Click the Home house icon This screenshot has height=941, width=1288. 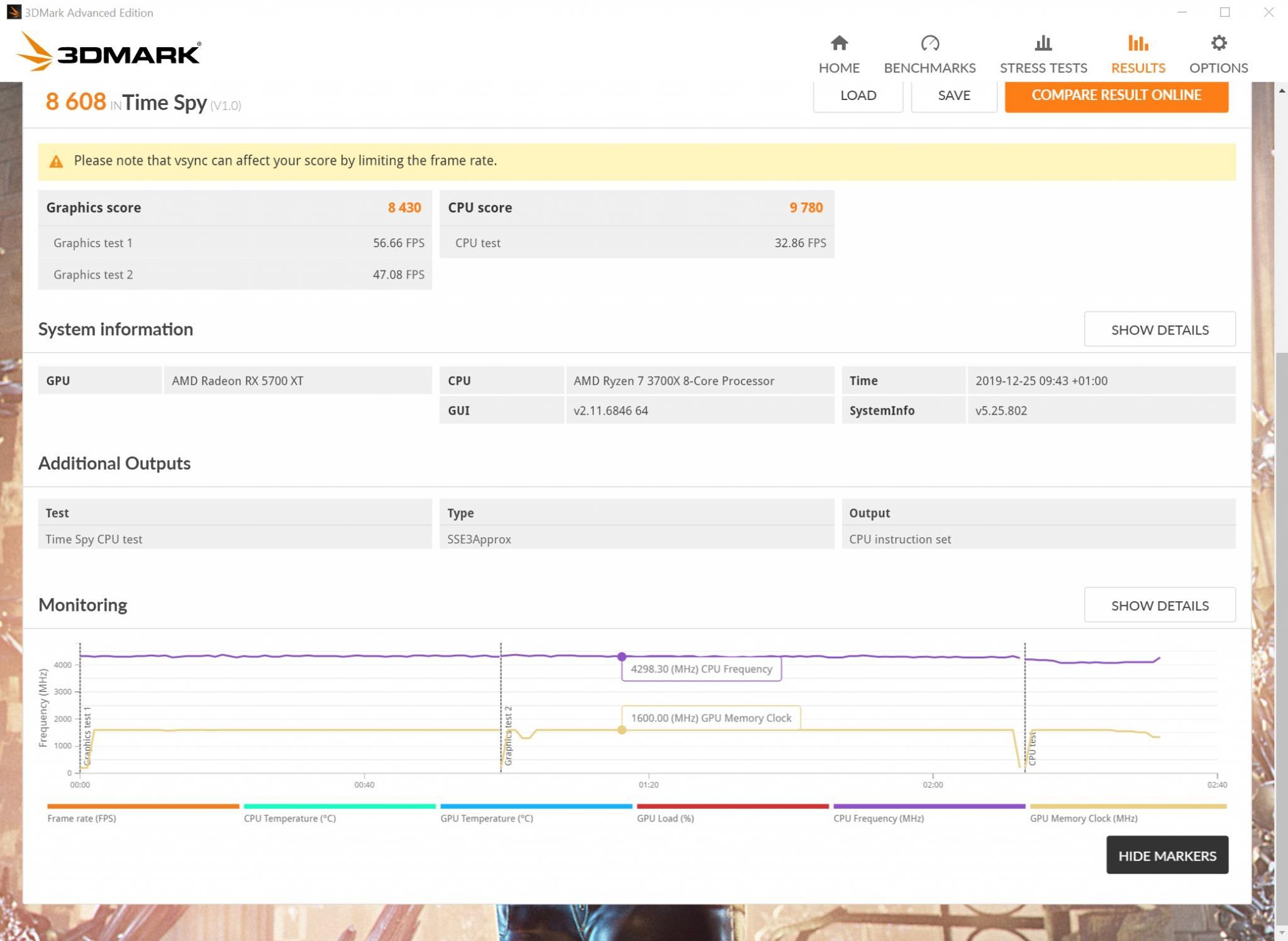coord(839,43)
